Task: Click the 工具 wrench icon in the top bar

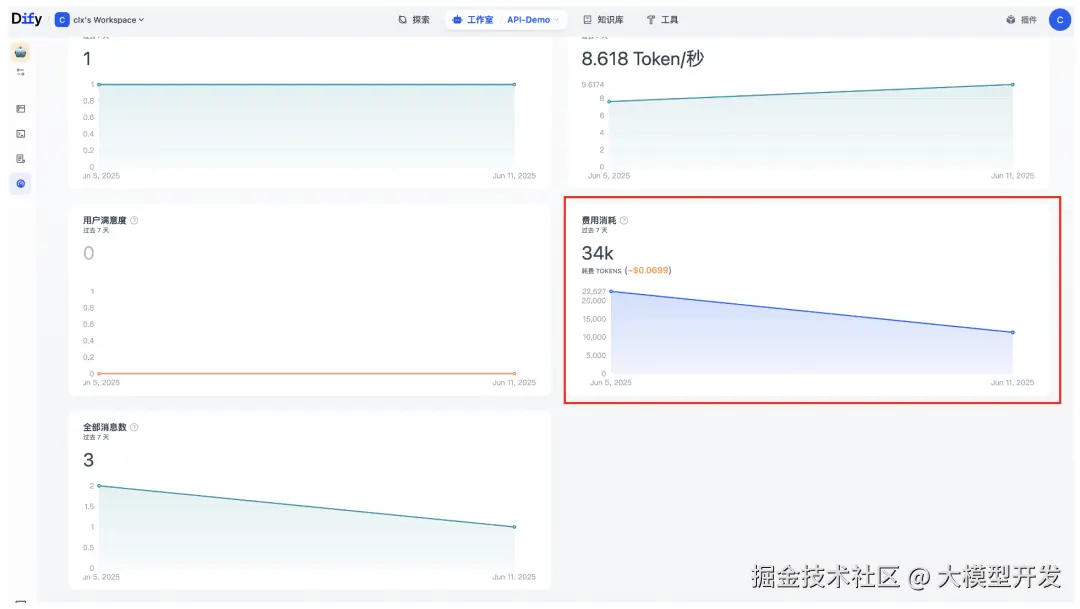Action: click(653, 19)
